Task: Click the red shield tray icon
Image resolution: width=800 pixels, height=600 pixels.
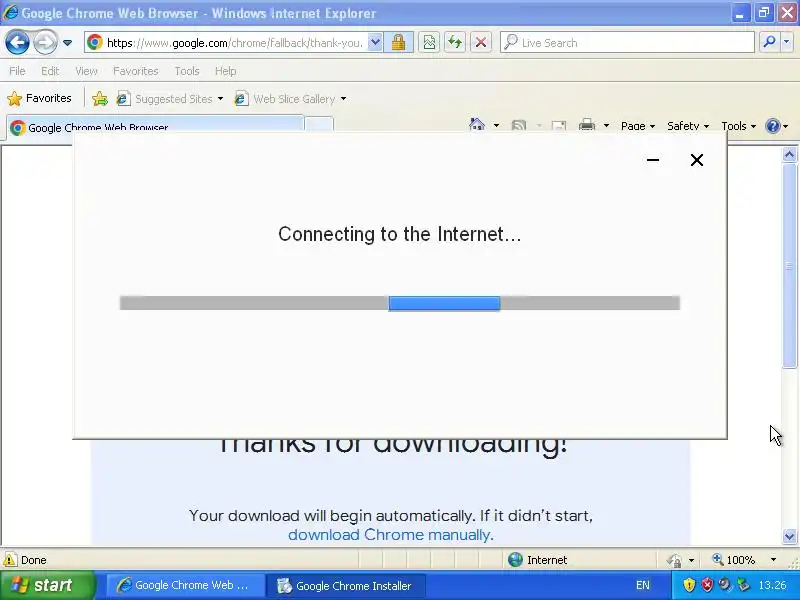Action: tap(707, 585)
